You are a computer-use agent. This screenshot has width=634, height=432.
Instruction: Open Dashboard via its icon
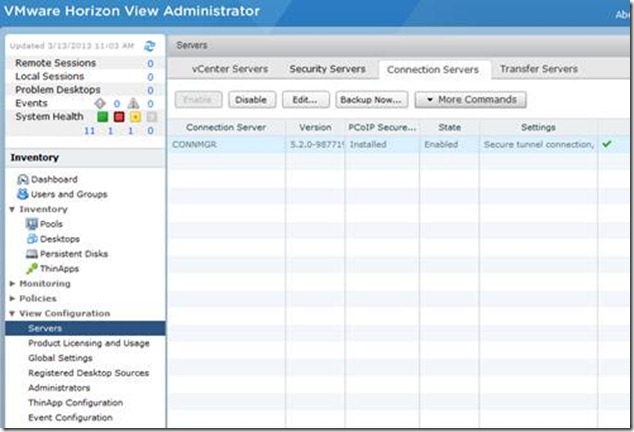coord(23,179)
